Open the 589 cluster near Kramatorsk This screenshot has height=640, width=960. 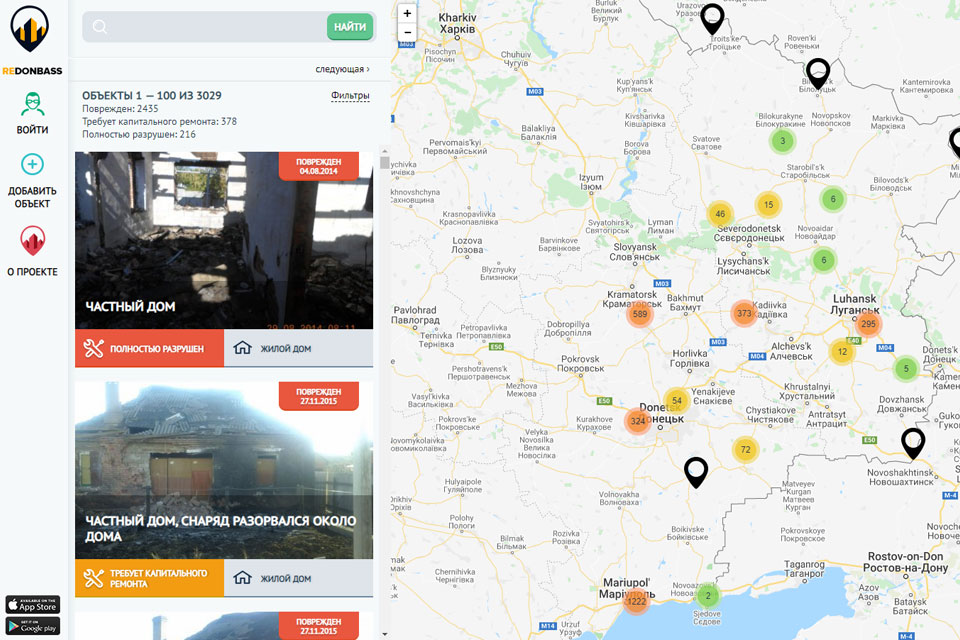coord(640,314)
